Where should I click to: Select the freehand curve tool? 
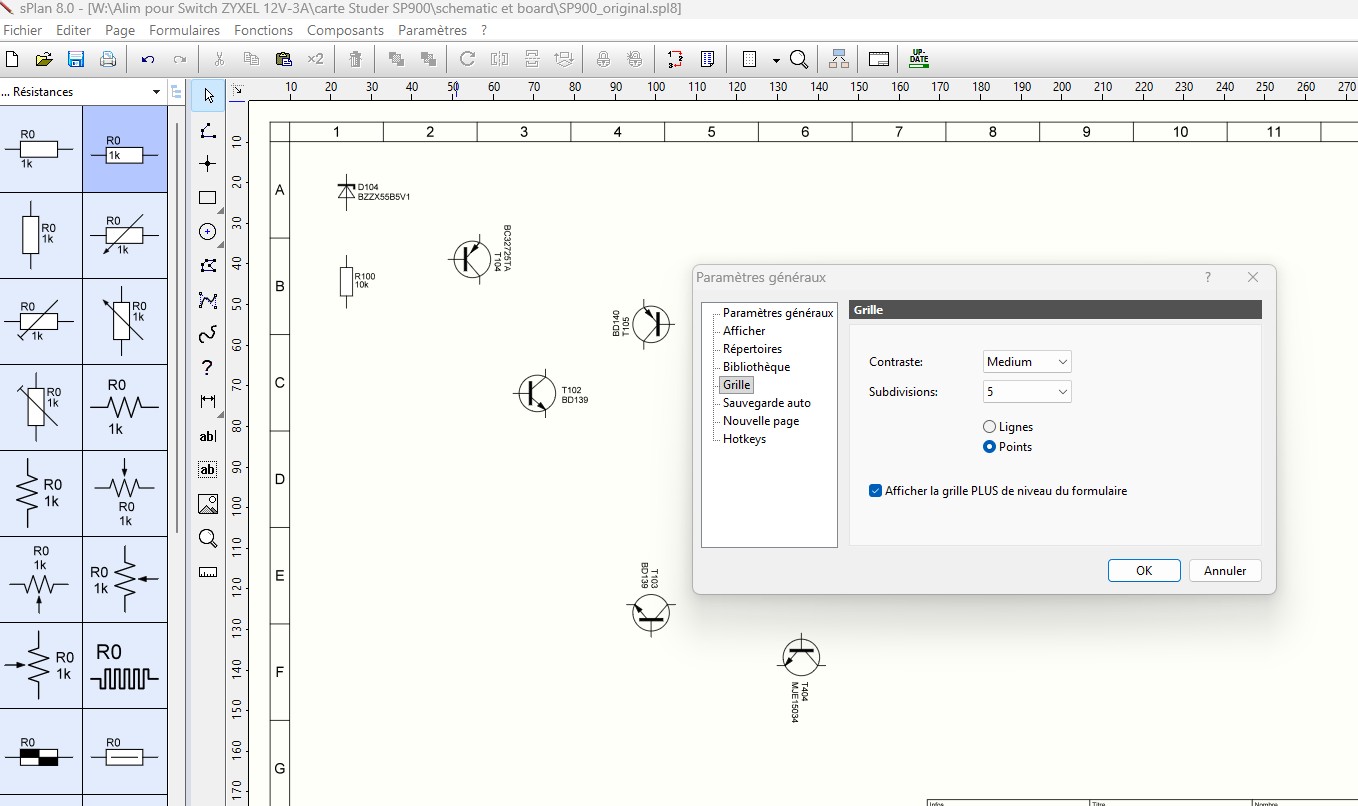(x=208, y=334)
